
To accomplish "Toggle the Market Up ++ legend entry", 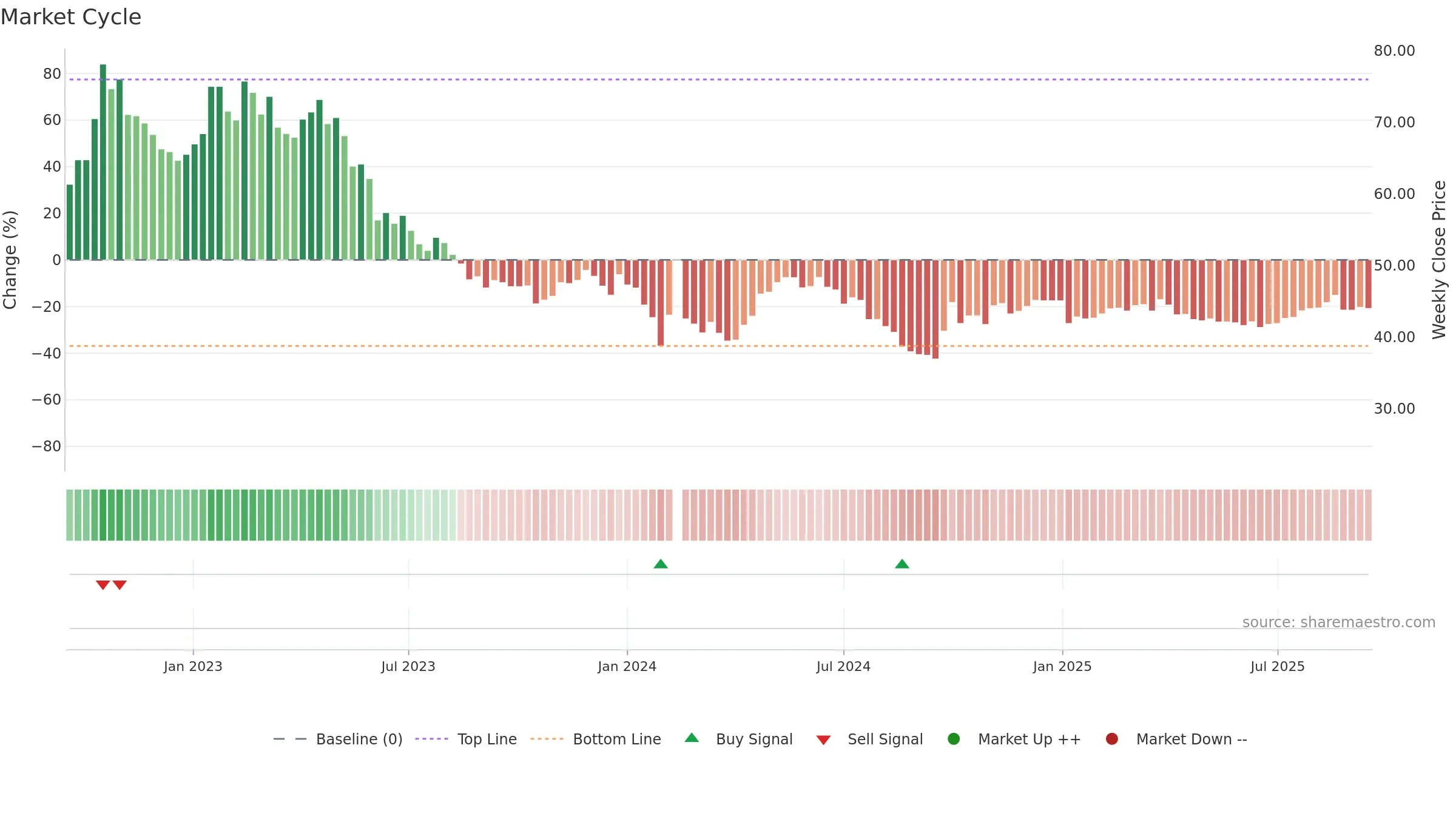I will pyautogui.click(x=1014, y=739).
